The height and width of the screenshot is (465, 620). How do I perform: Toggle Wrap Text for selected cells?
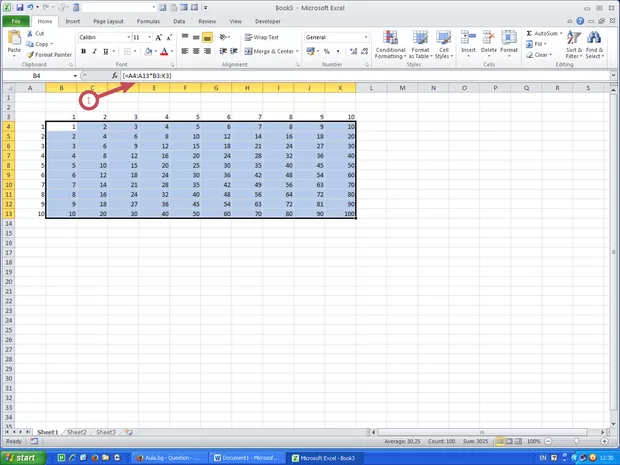262,37
